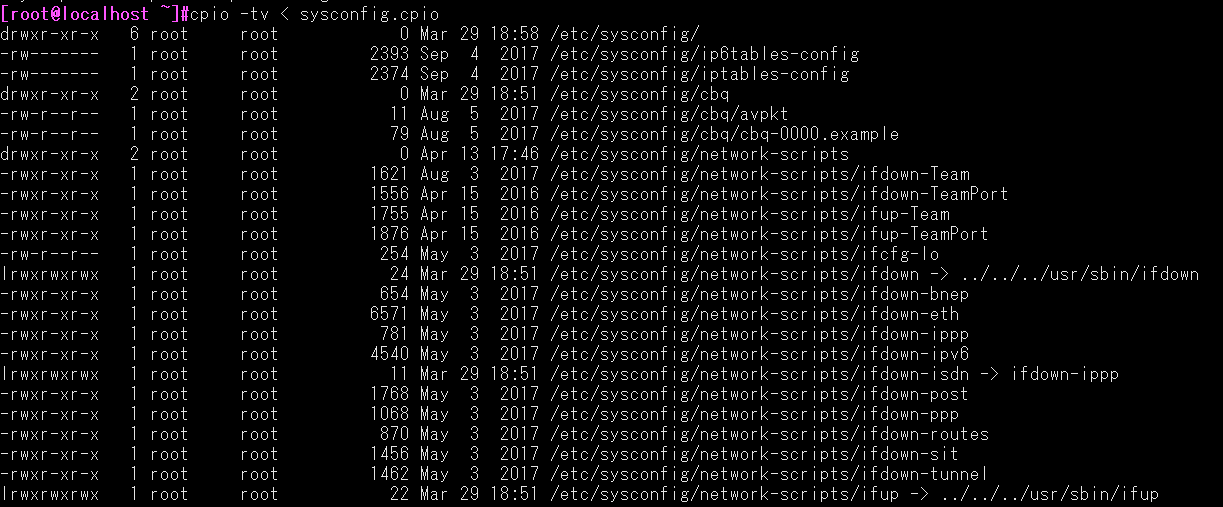Click the ifcfg-lo file path

pos(744,254)
